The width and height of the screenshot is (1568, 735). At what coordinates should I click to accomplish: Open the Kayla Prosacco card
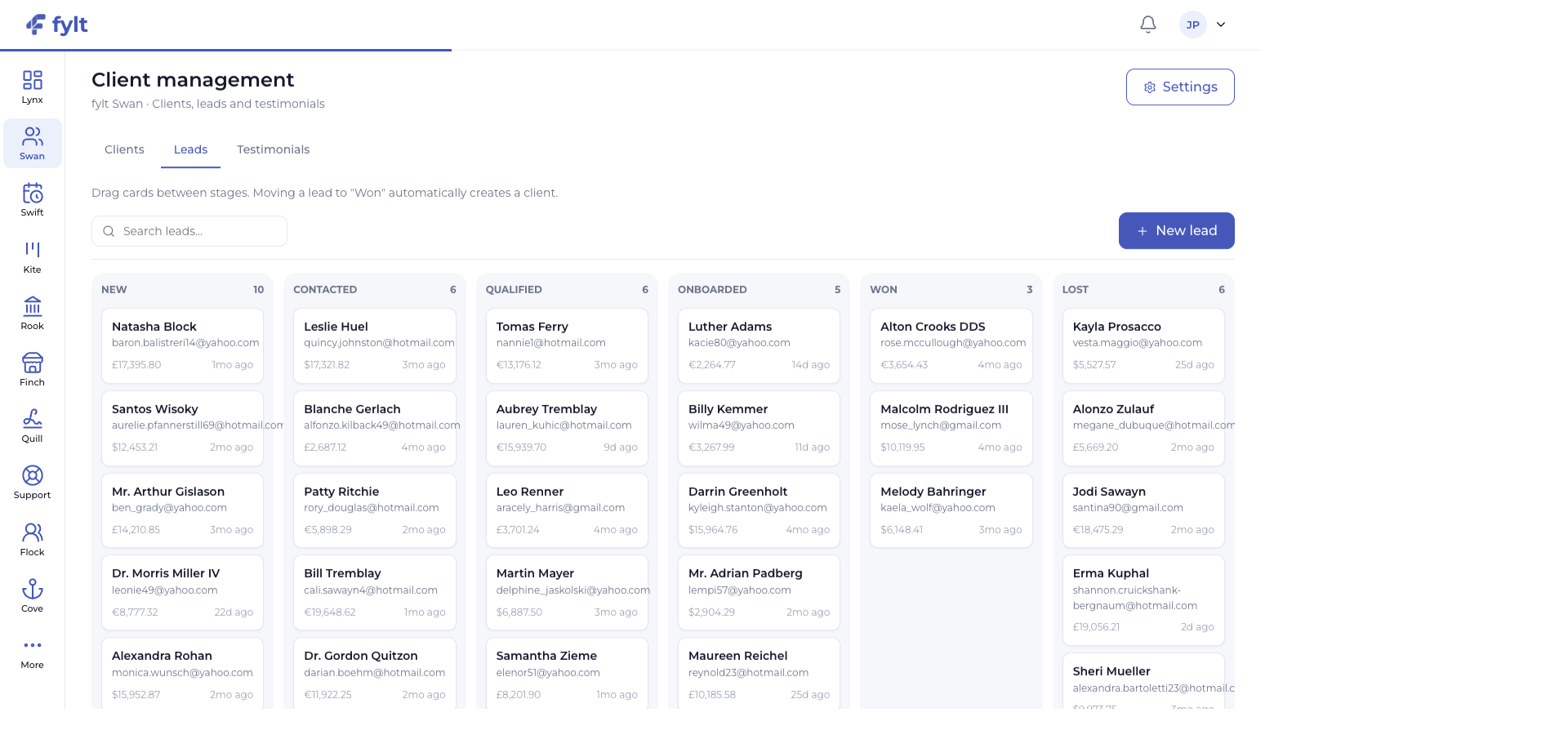tap(1143, 345)
